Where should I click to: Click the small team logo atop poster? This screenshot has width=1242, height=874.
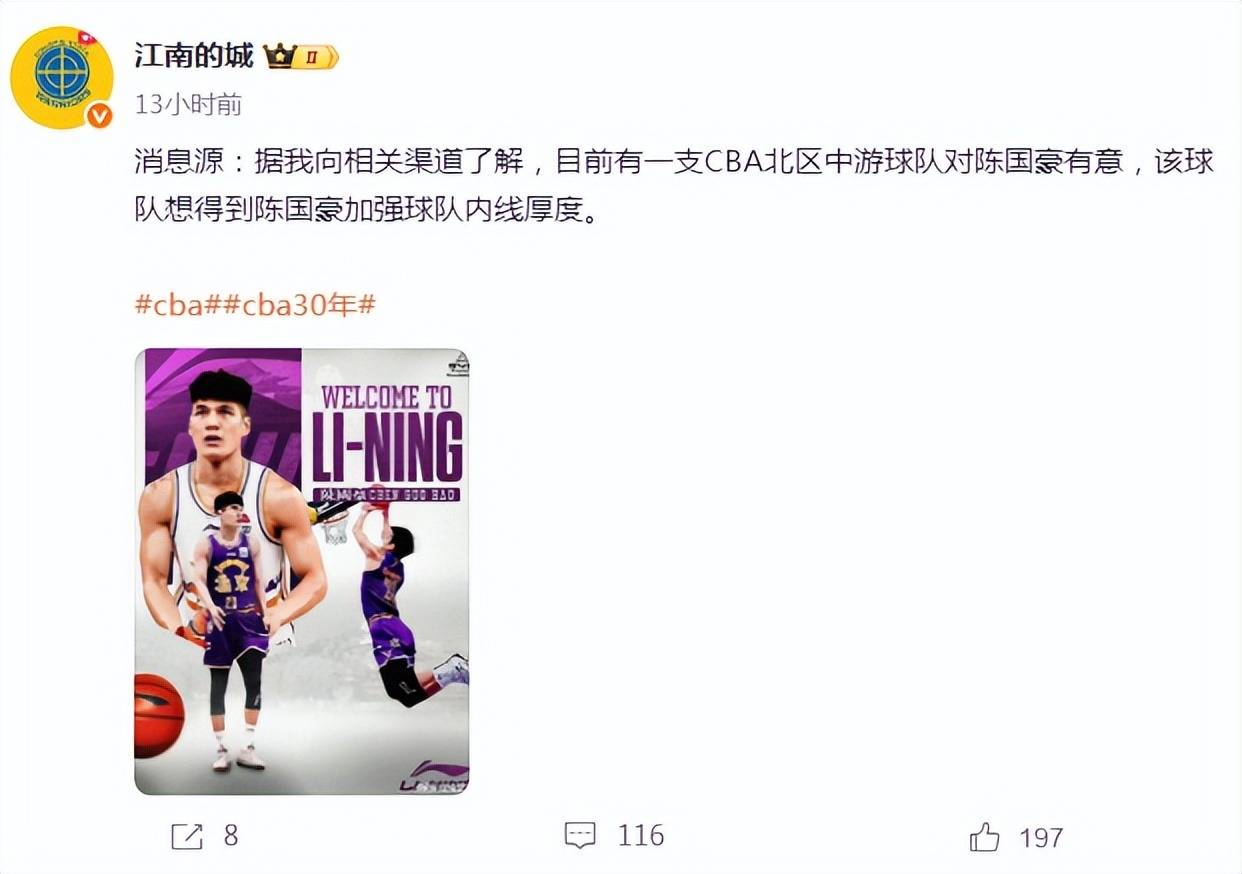458,364
